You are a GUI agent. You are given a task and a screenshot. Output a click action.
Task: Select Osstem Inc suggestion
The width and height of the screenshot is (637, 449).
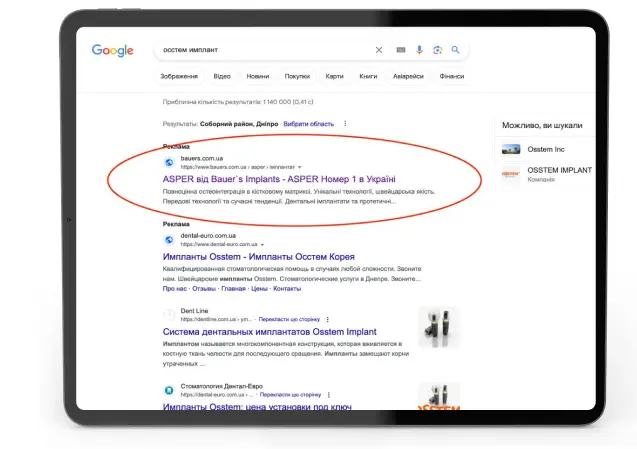click(x=546, y=149)
